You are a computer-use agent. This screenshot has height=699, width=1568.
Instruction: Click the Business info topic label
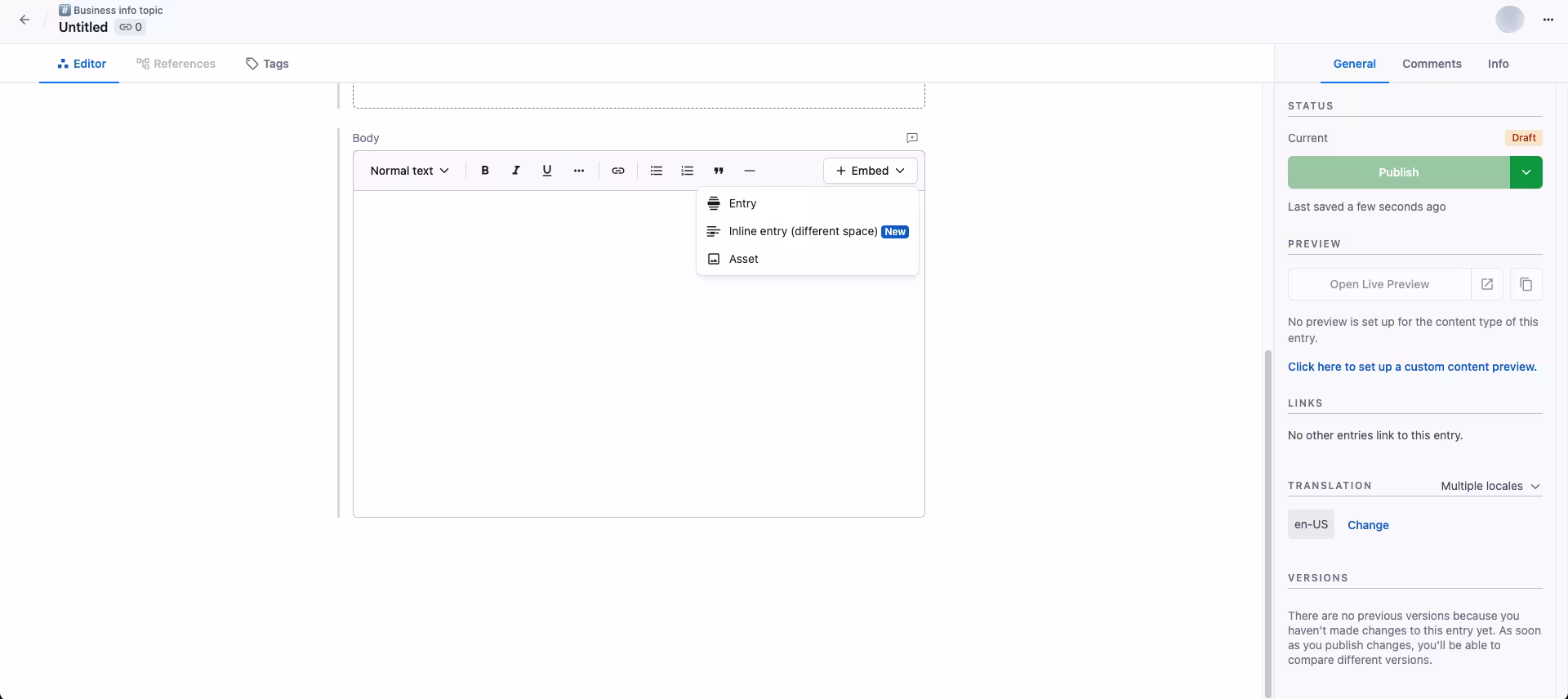pyautogui.click(x=118, y=11)
